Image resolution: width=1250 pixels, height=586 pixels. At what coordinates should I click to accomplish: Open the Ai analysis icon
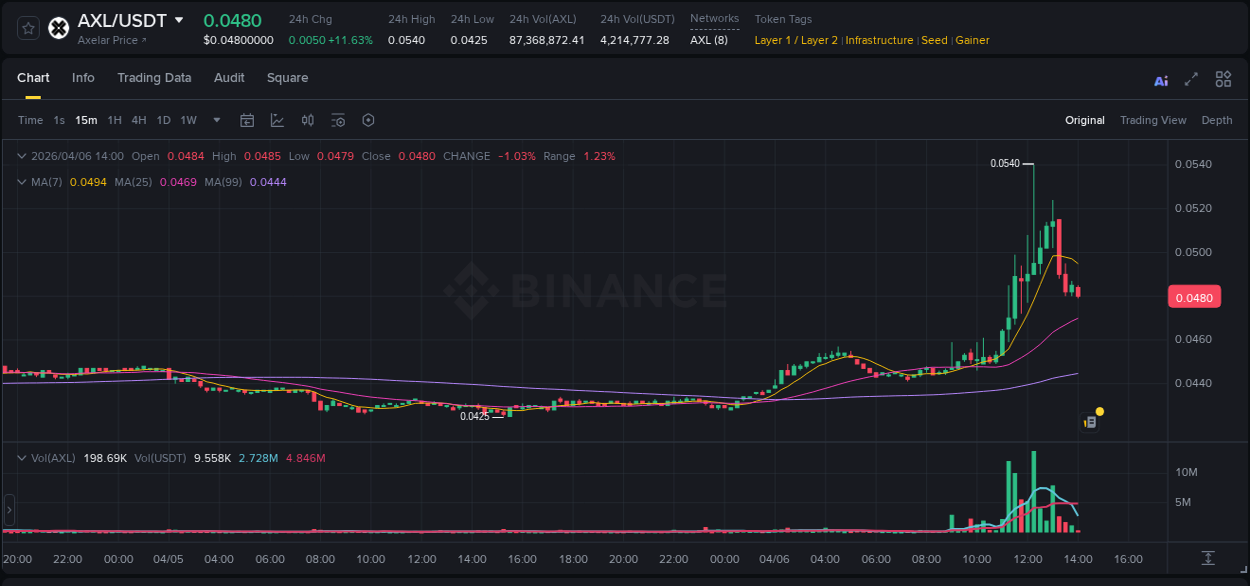point(1161,81)
